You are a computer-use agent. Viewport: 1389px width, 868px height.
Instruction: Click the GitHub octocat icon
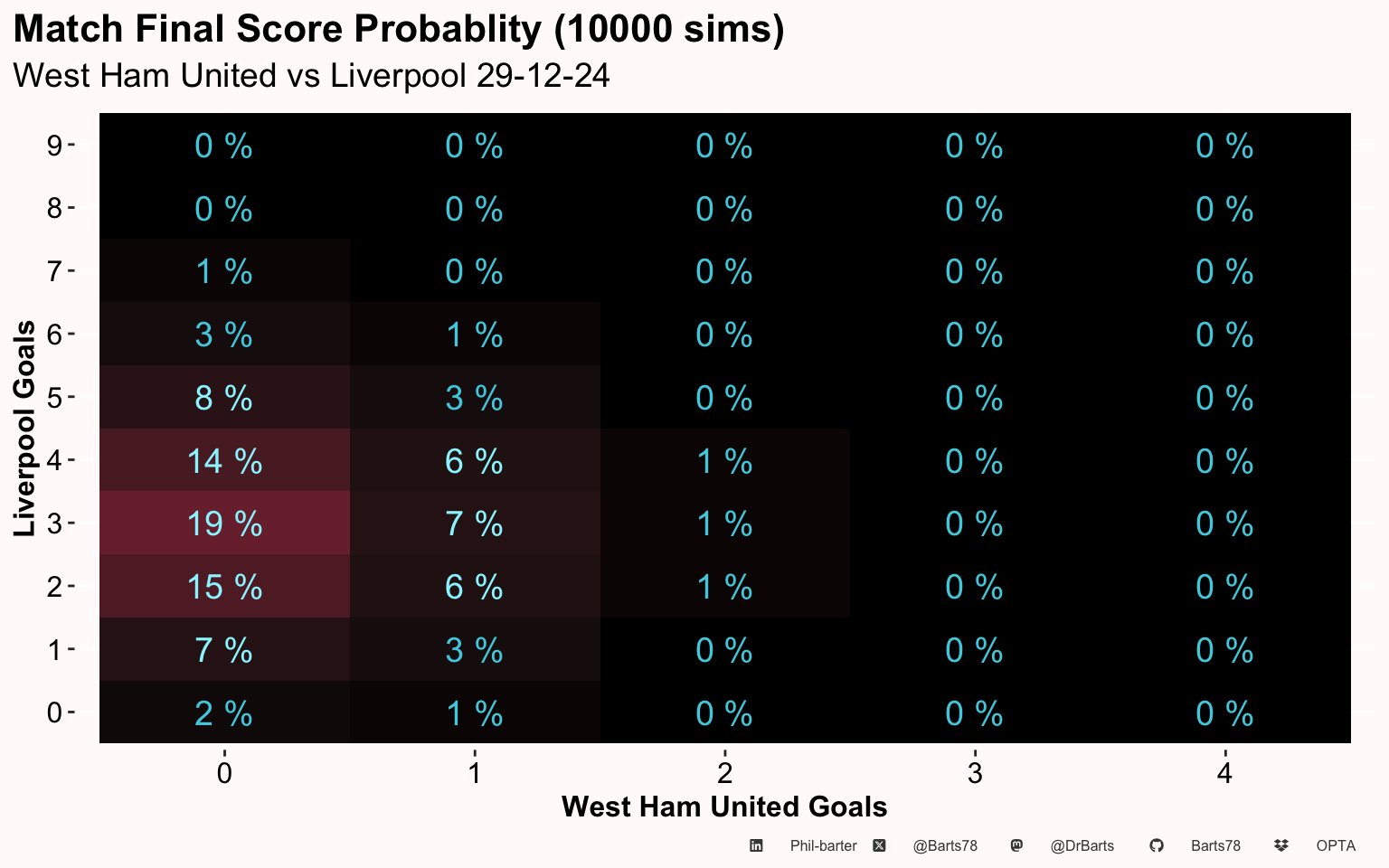[x=1157, y=846]
